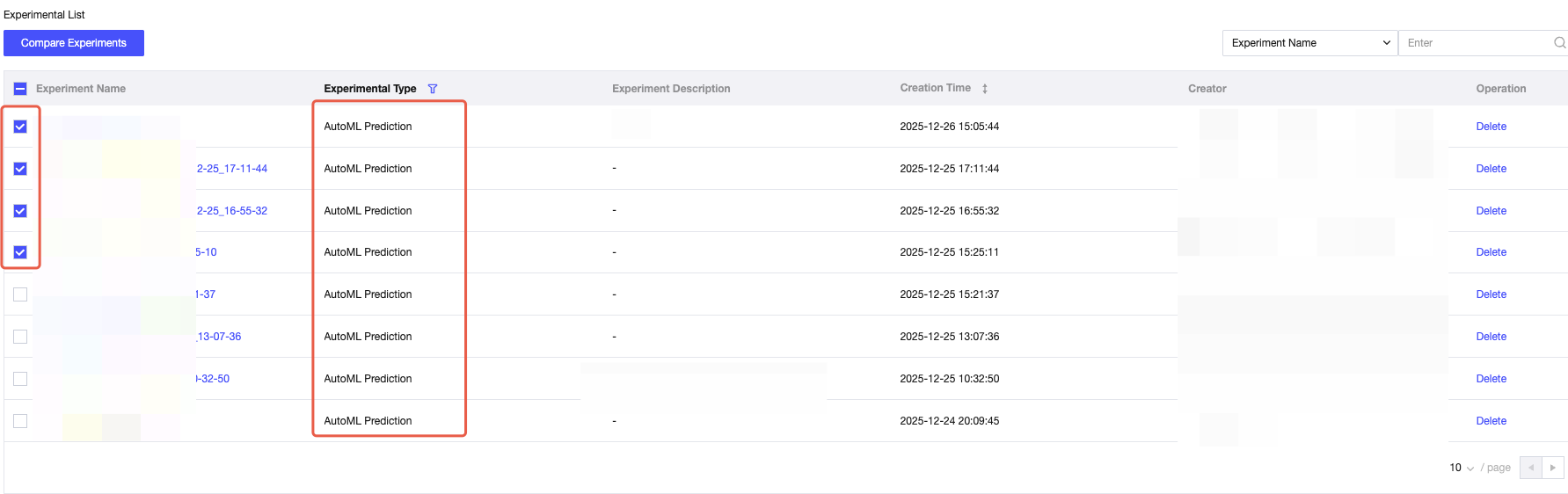The height and width of the screenshot is (494, 1568).
Task: Check the row created 2025-12-25 15:21:37
Action: pyautogui.click(x=20, y=294)
